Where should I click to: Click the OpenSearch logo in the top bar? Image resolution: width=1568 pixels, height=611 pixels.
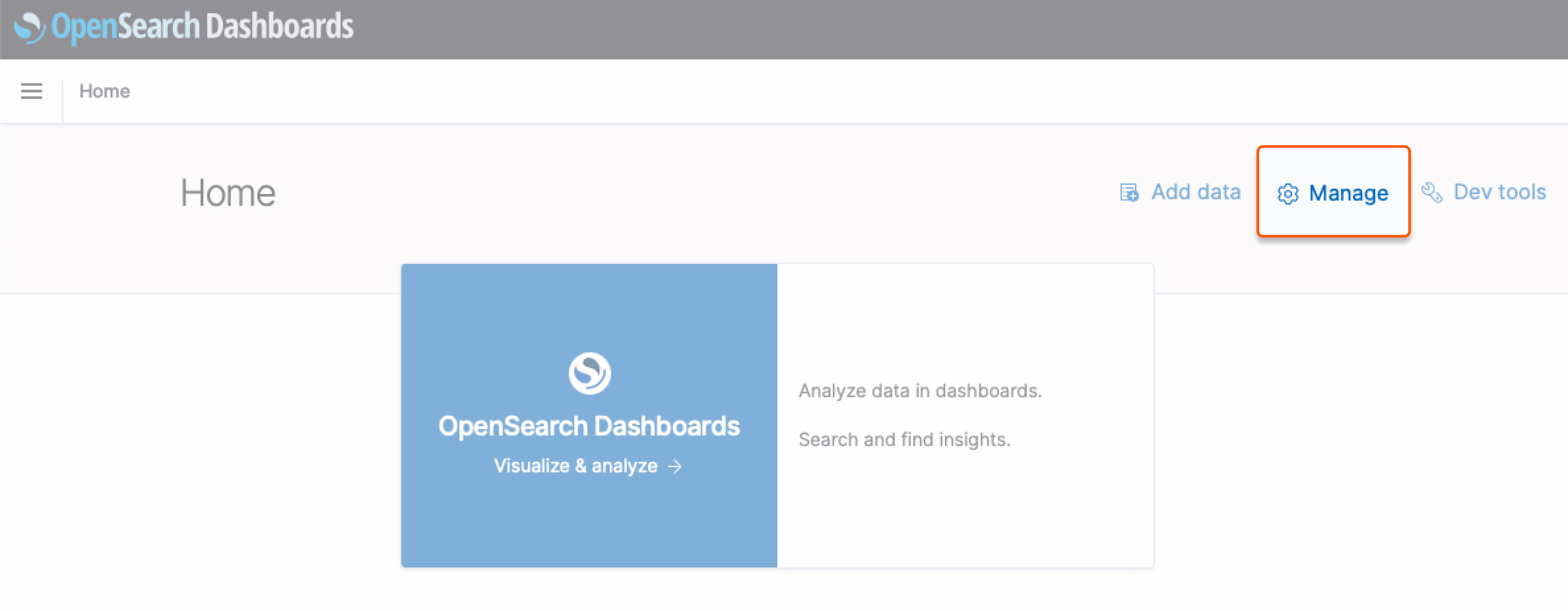(x=29, y=27)
